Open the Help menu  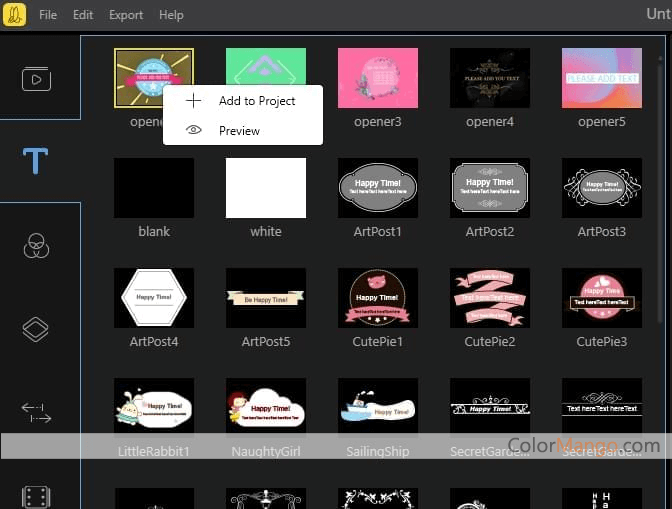pos(171,15)
